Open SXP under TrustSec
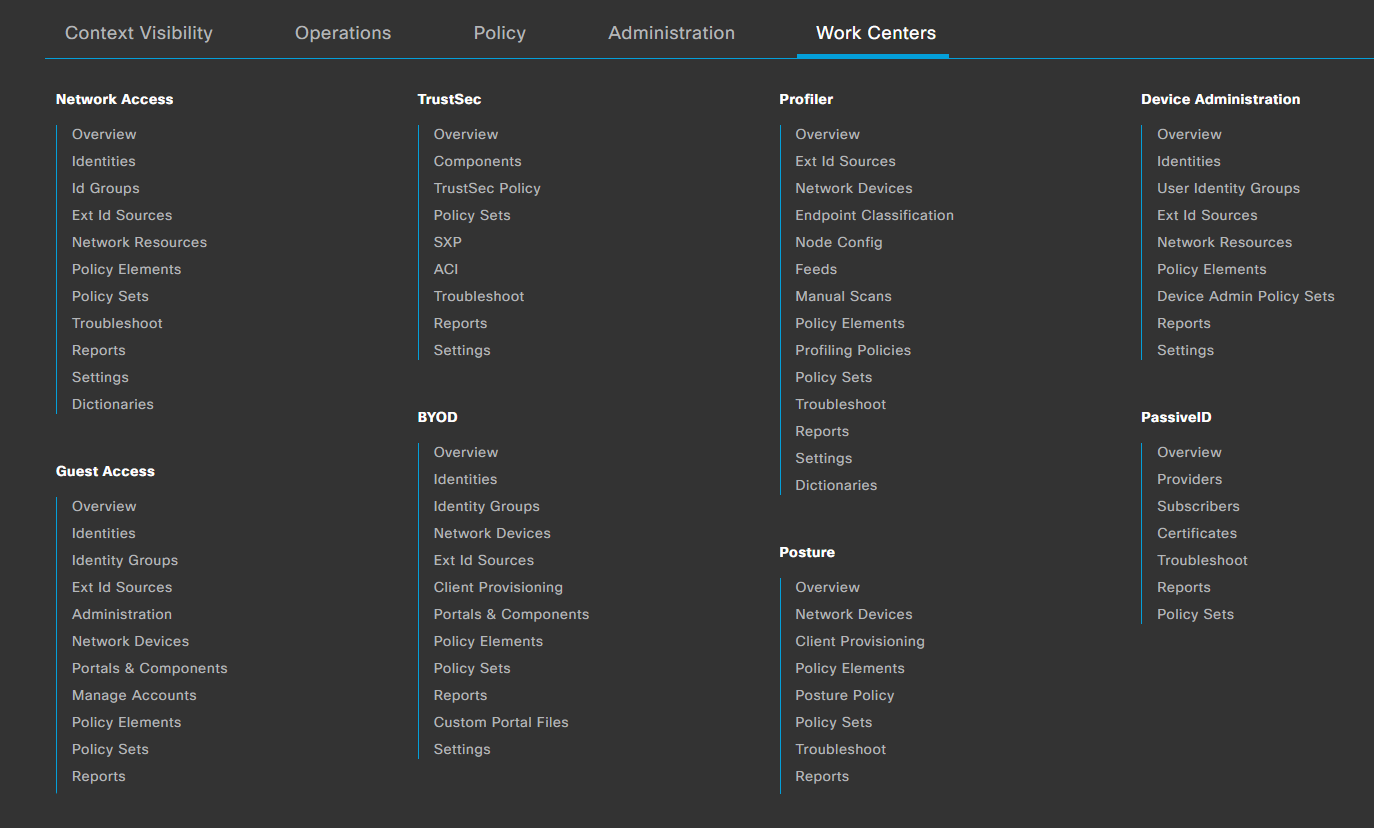The image size is (1374, 828). pyautogui.click(x=448, y=242)
